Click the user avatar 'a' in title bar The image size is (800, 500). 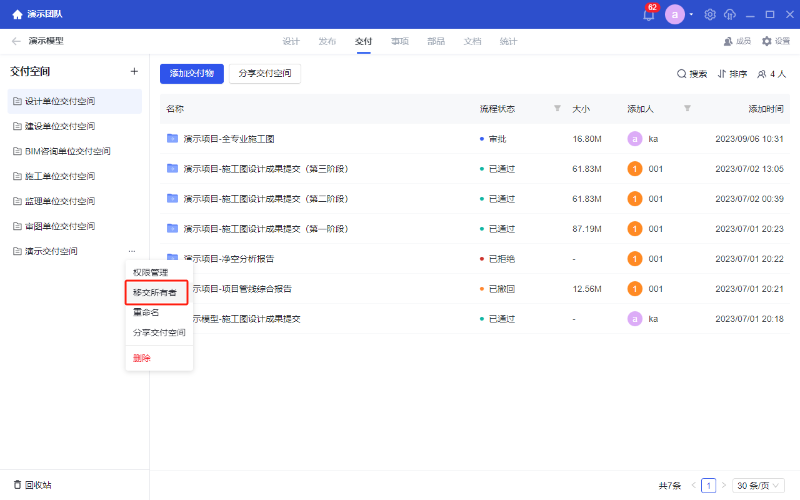coord(674,14)
